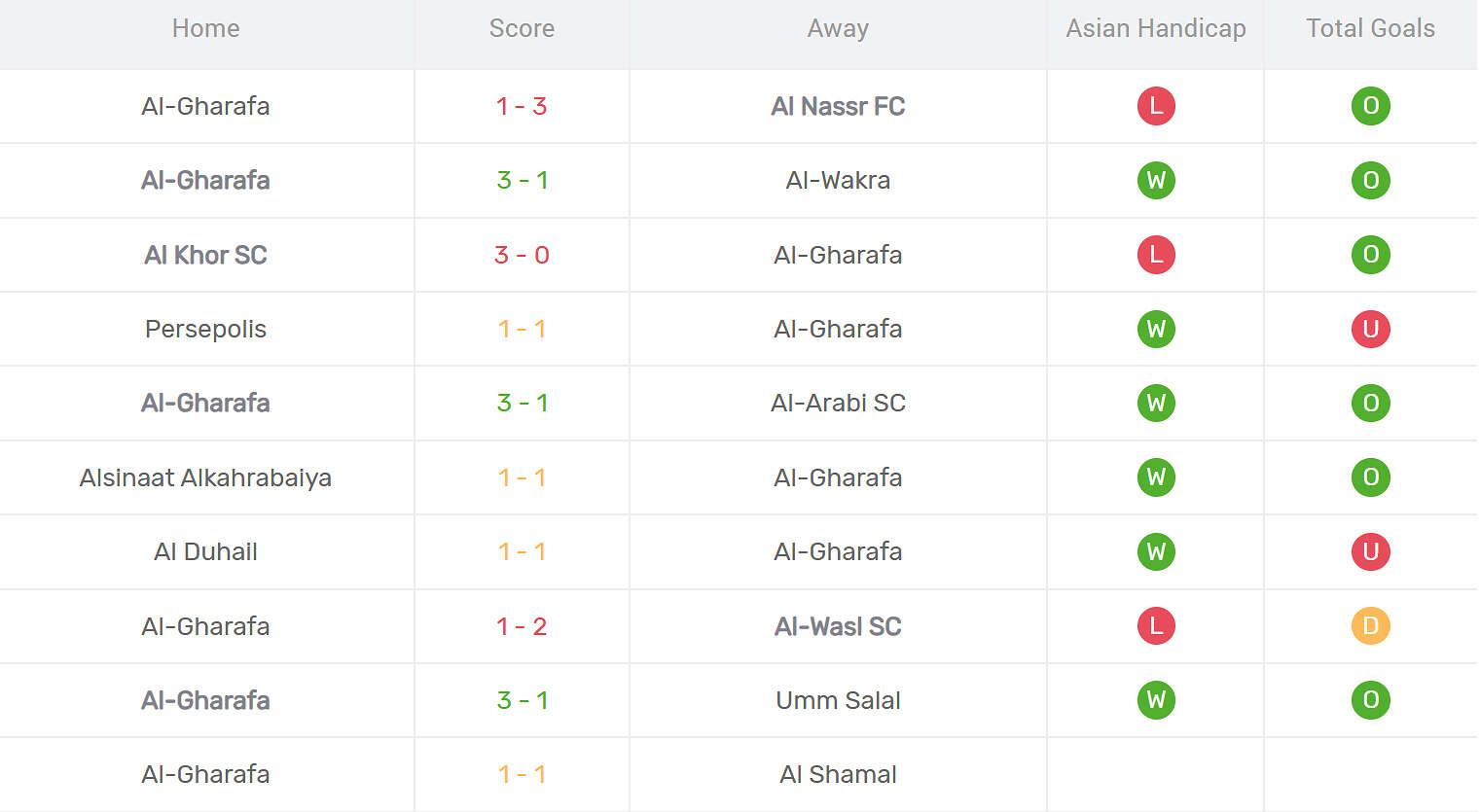The height and width of the screenshot is (812, 1480).
Task: Click the red U total goals badge for Al Duhail match
Action: point(1370,551)
